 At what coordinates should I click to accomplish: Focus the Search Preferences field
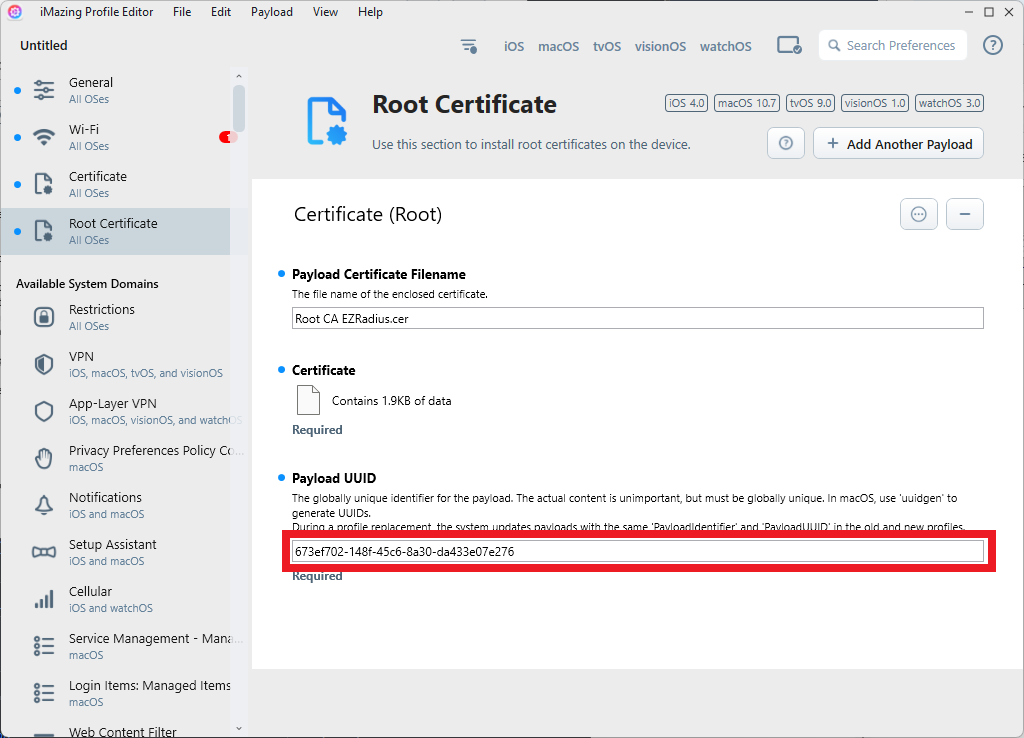[893, 45]
